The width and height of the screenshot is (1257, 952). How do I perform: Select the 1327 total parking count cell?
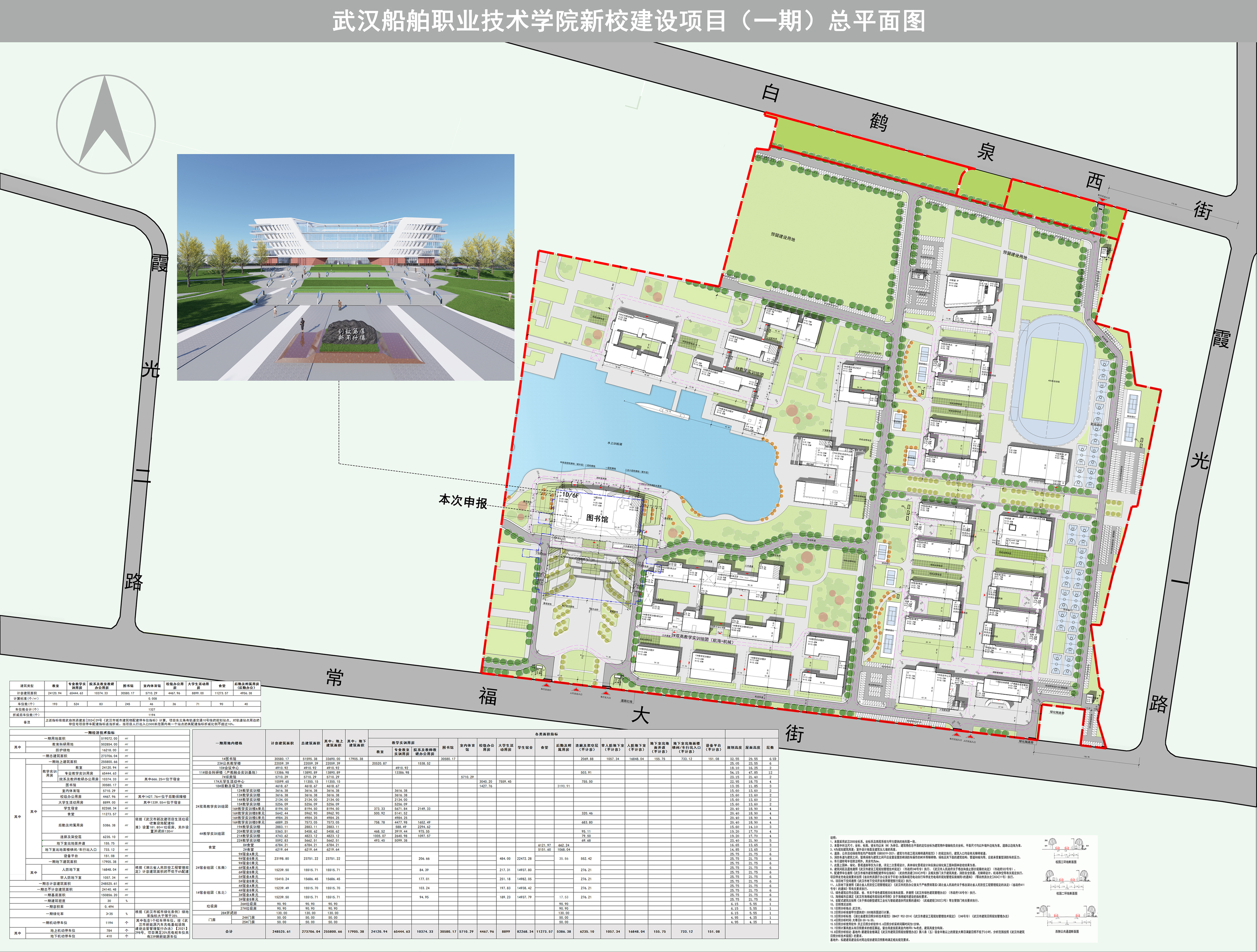click(152, 709)
